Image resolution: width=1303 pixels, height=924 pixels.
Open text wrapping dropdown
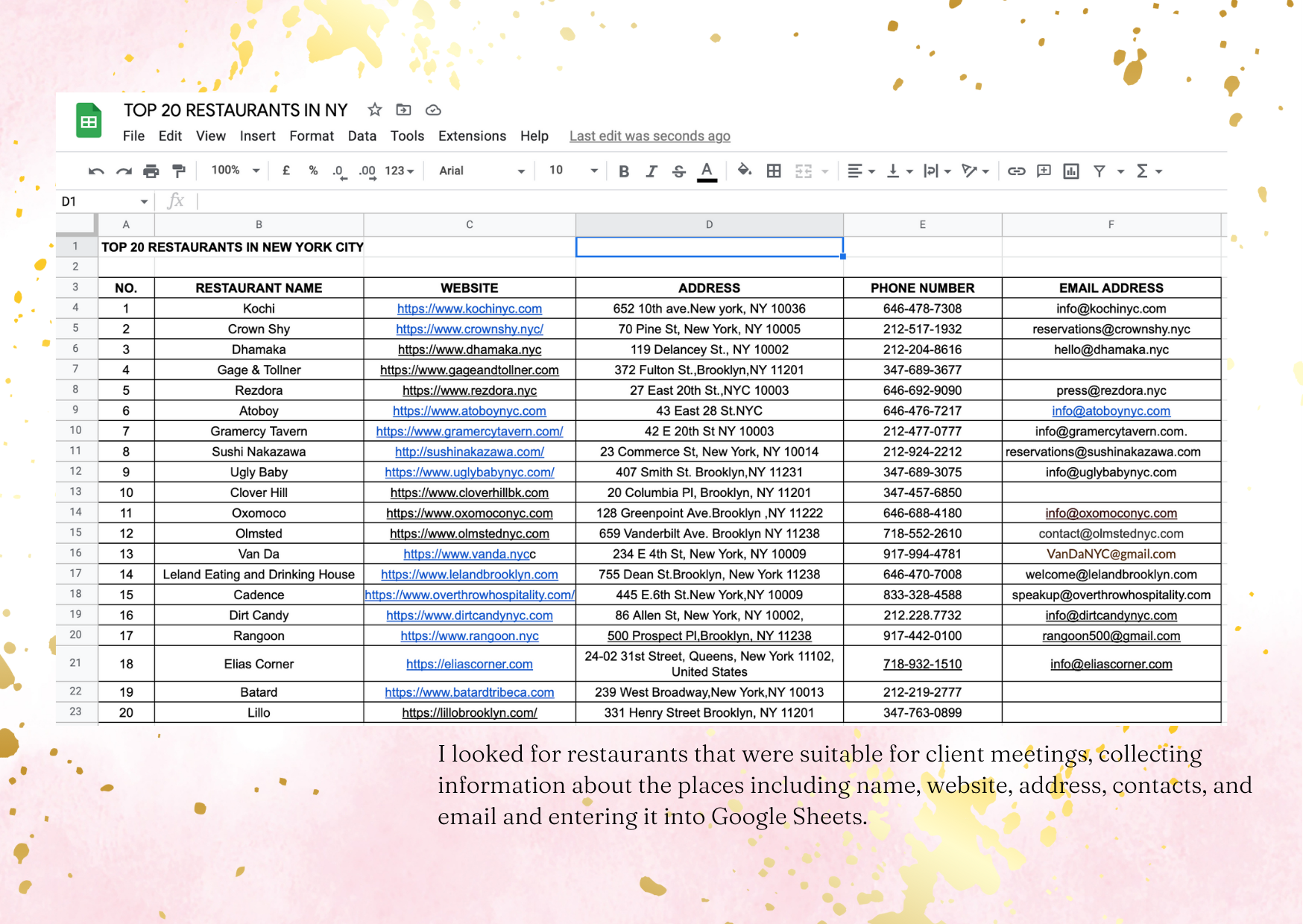[937, 171]
